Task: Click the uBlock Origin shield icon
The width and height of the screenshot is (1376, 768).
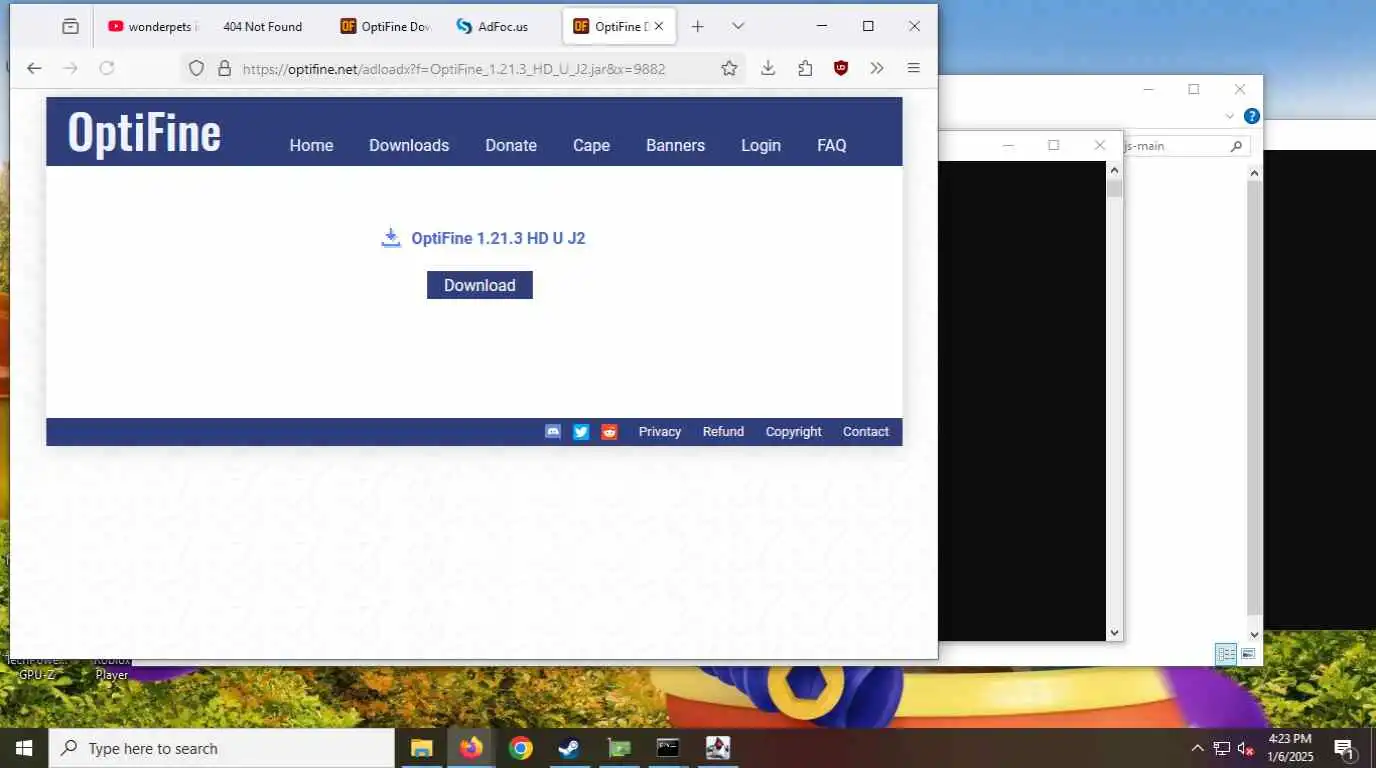Action: [841, 68]
